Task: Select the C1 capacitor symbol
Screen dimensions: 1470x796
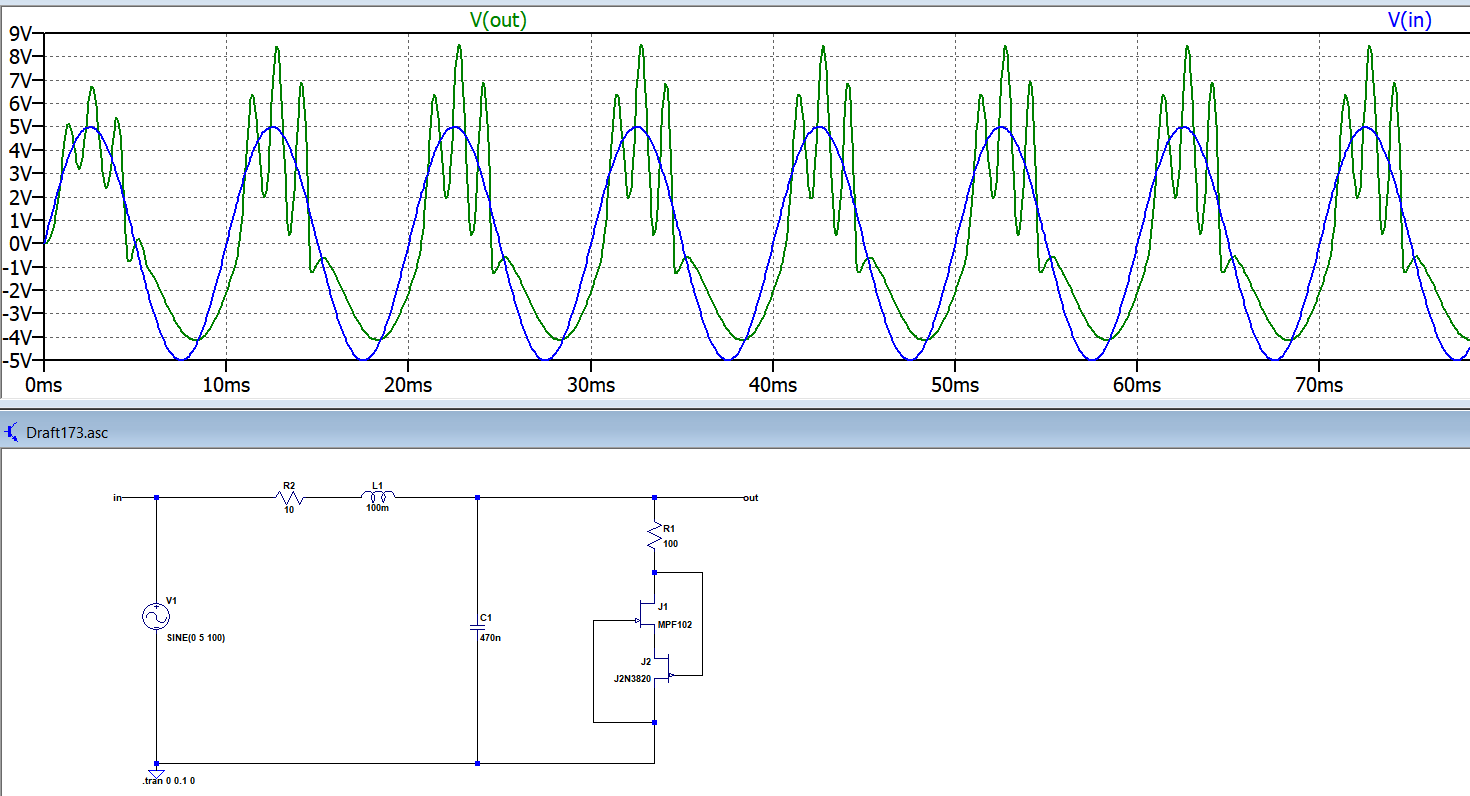Action: coord(477,628)
